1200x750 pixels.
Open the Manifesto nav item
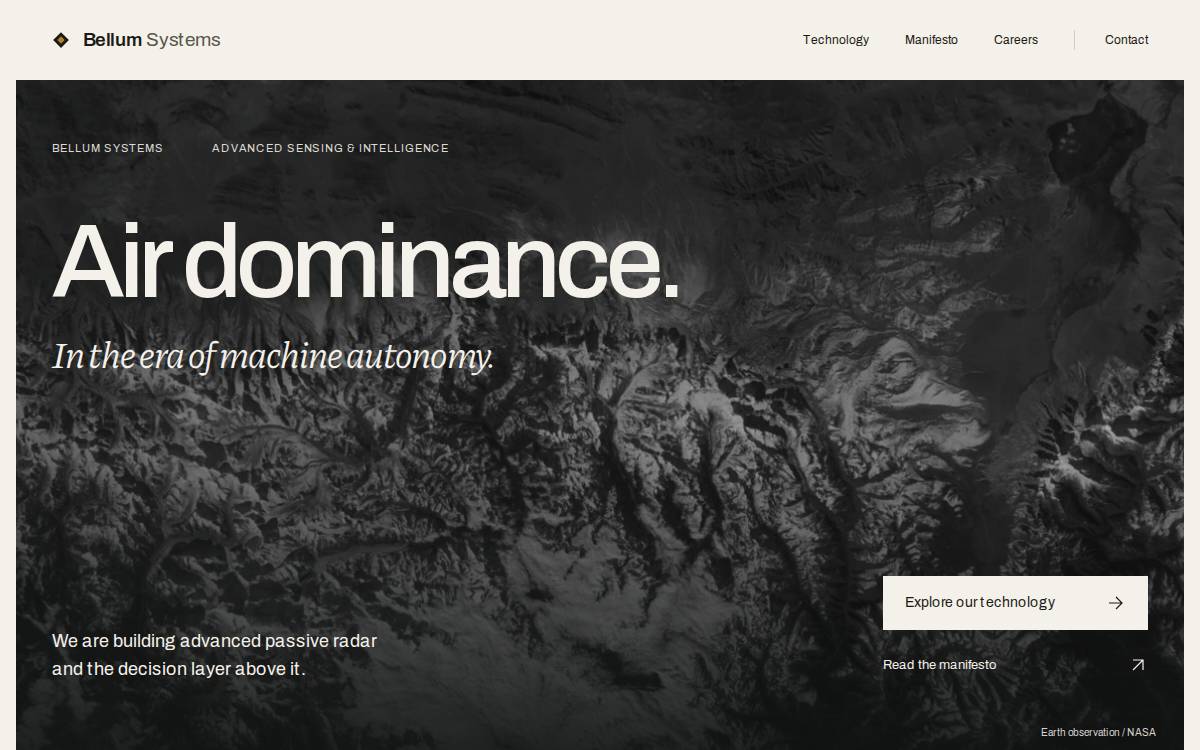pos(931,40)
